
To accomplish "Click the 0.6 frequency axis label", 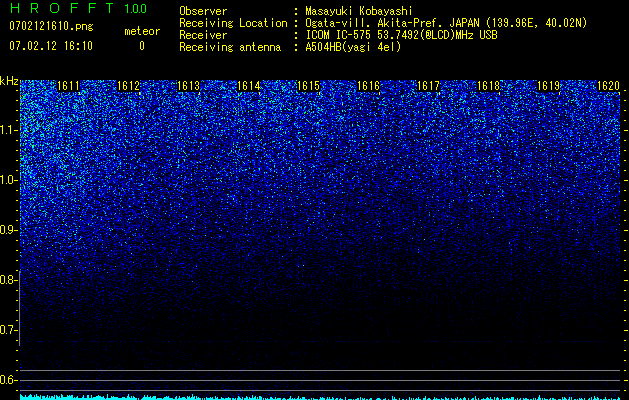I will [x=8, y=380].
